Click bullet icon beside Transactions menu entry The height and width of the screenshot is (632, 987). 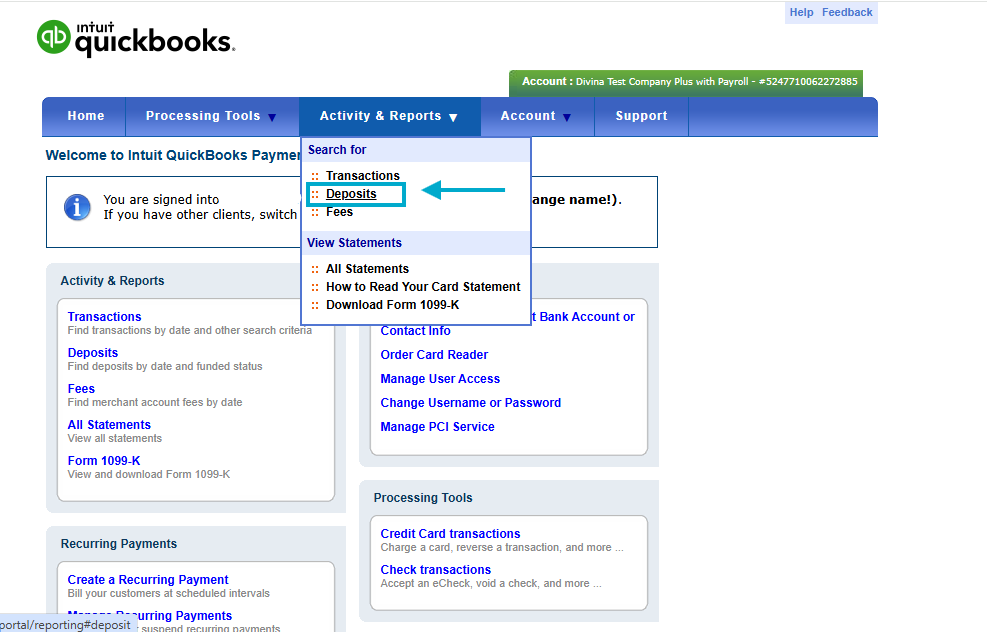(x=315, y=176)
